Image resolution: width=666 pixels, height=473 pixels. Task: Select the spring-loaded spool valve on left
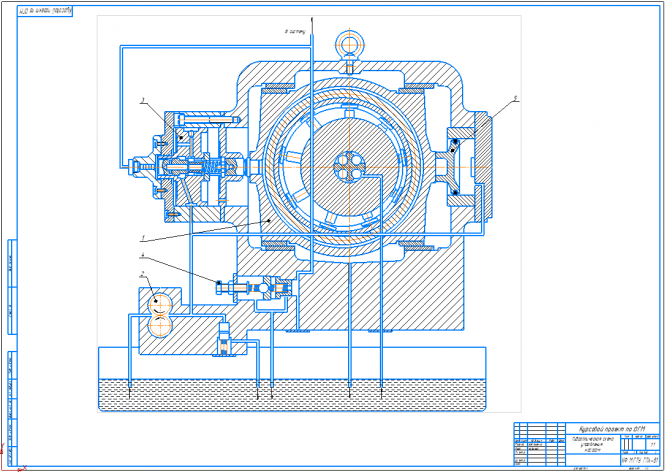(193, 168)
